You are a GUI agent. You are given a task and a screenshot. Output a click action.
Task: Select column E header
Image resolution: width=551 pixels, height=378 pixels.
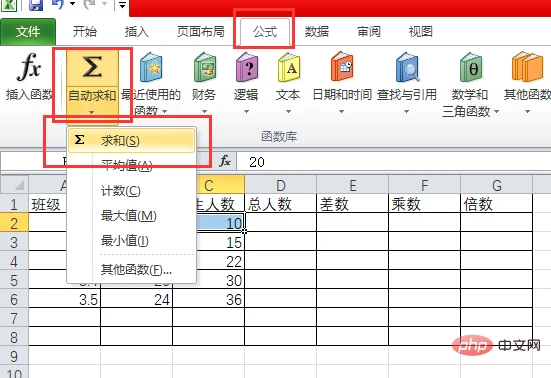(352, 185)
